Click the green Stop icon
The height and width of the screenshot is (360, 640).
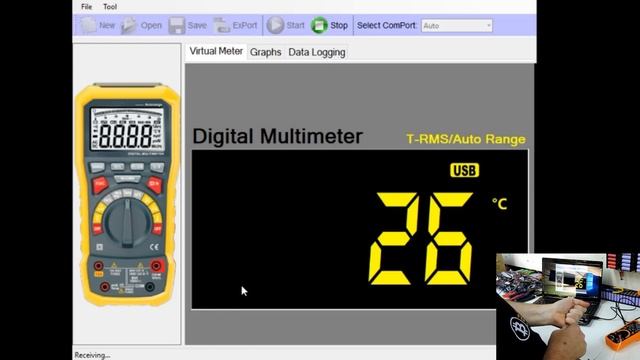319,25
